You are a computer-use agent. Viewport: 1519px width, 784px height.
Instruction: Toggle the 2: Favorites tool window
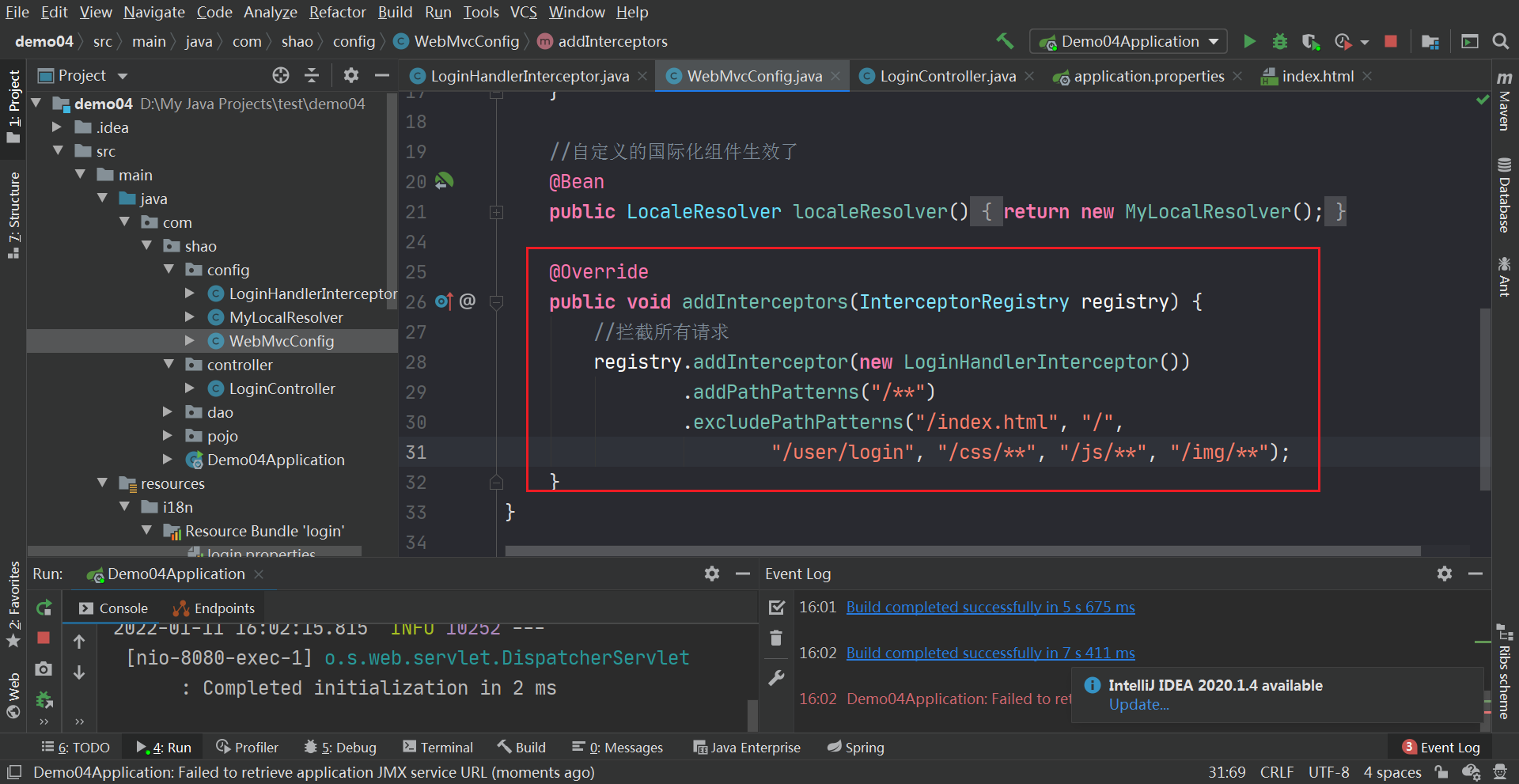(x=13, y=605)
